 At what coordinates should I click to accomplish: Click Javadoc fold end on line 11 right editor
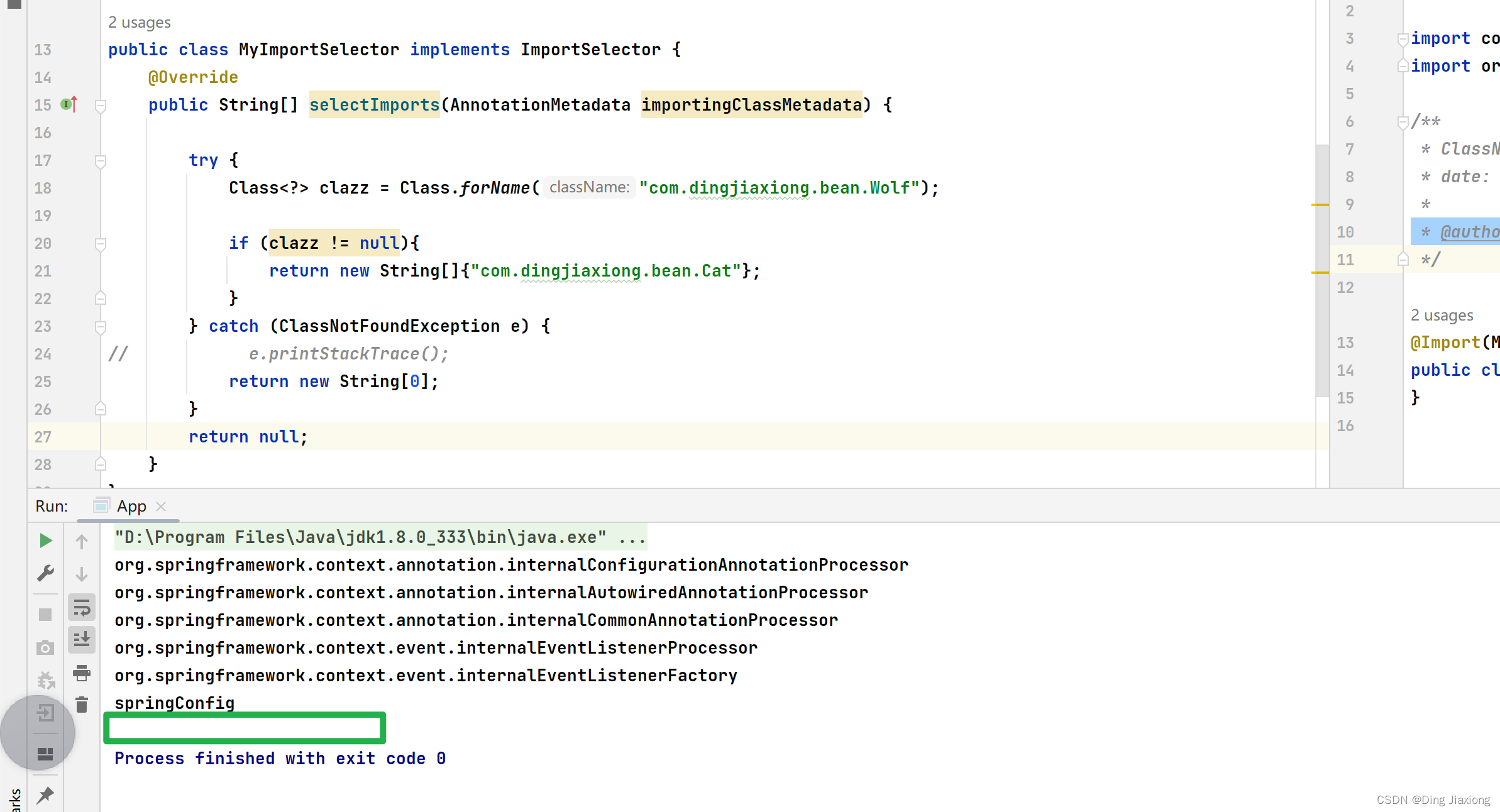[1403, 259]
